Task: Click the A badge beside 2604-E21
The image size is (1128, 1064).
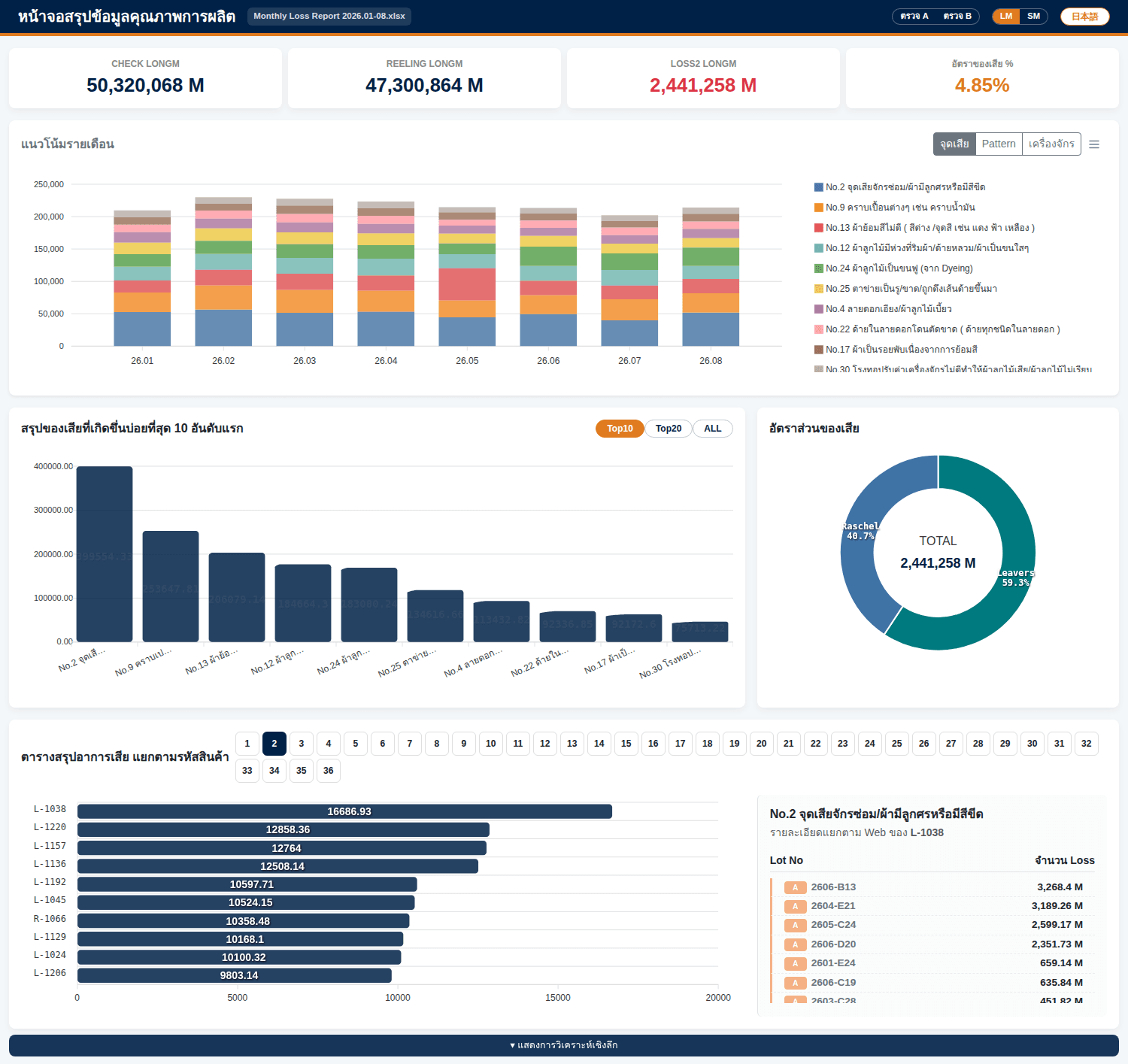Action: tap(795, 907)
